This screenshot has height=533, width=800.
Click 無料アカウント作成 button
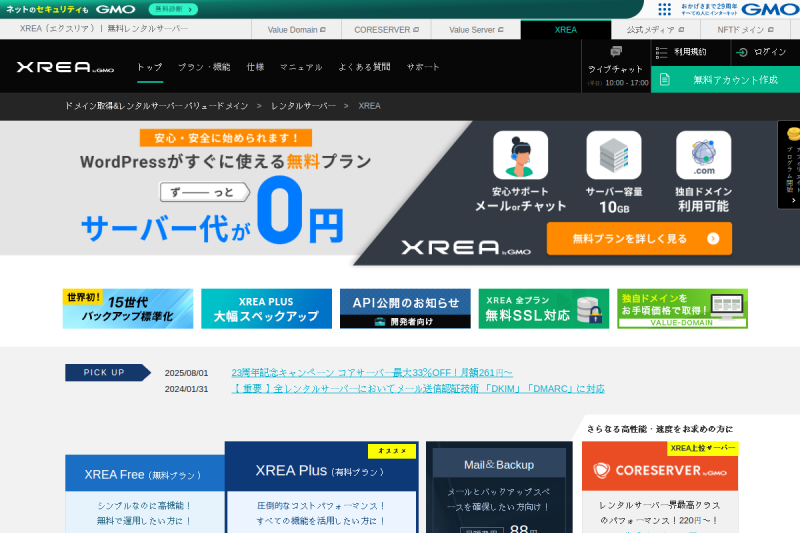(x=726, y=80)
